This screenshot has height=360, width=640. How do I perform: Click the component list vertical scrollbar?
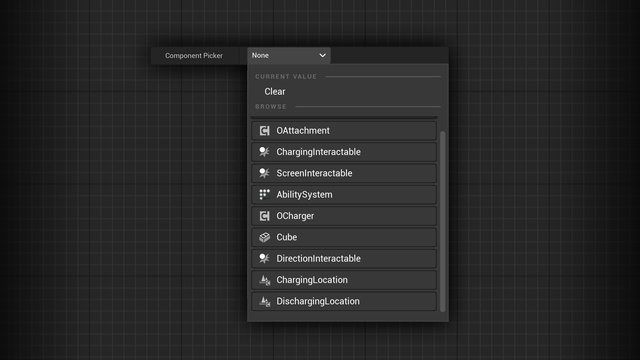tap(442, 221)
